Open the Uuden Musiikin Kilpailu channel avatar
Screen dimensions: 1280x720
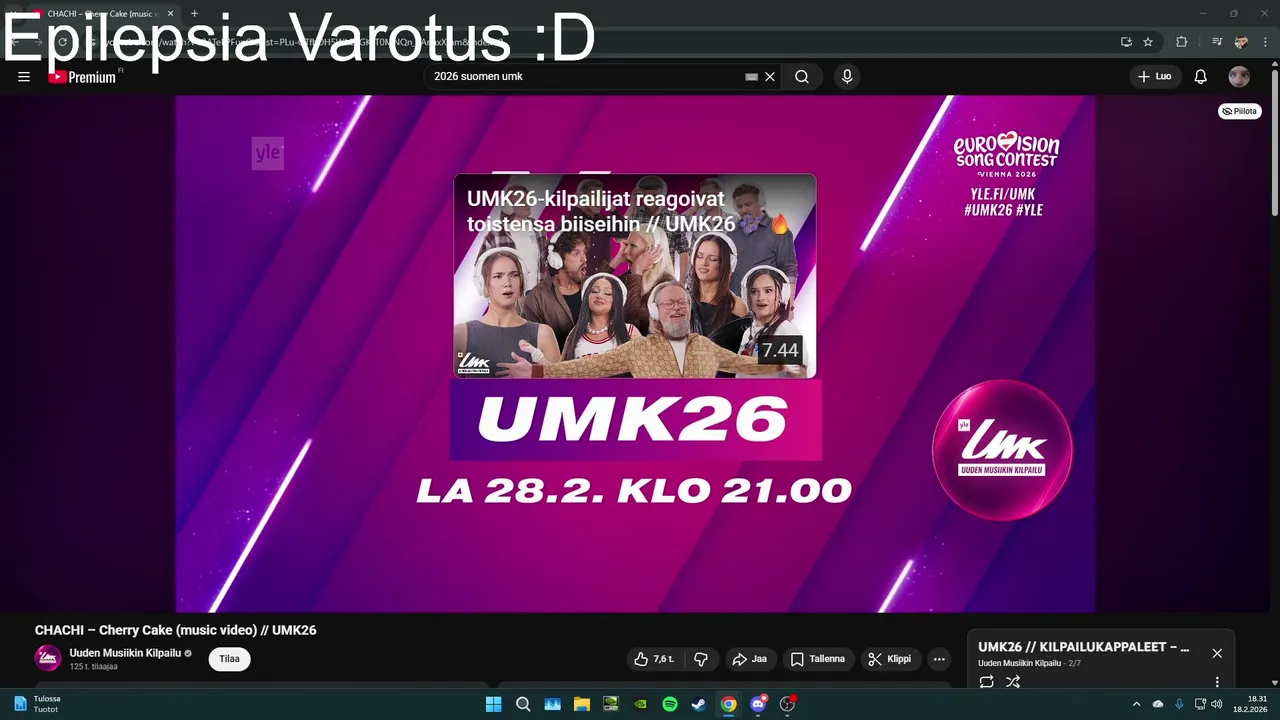pyautogui.click(x=48, y=658)
